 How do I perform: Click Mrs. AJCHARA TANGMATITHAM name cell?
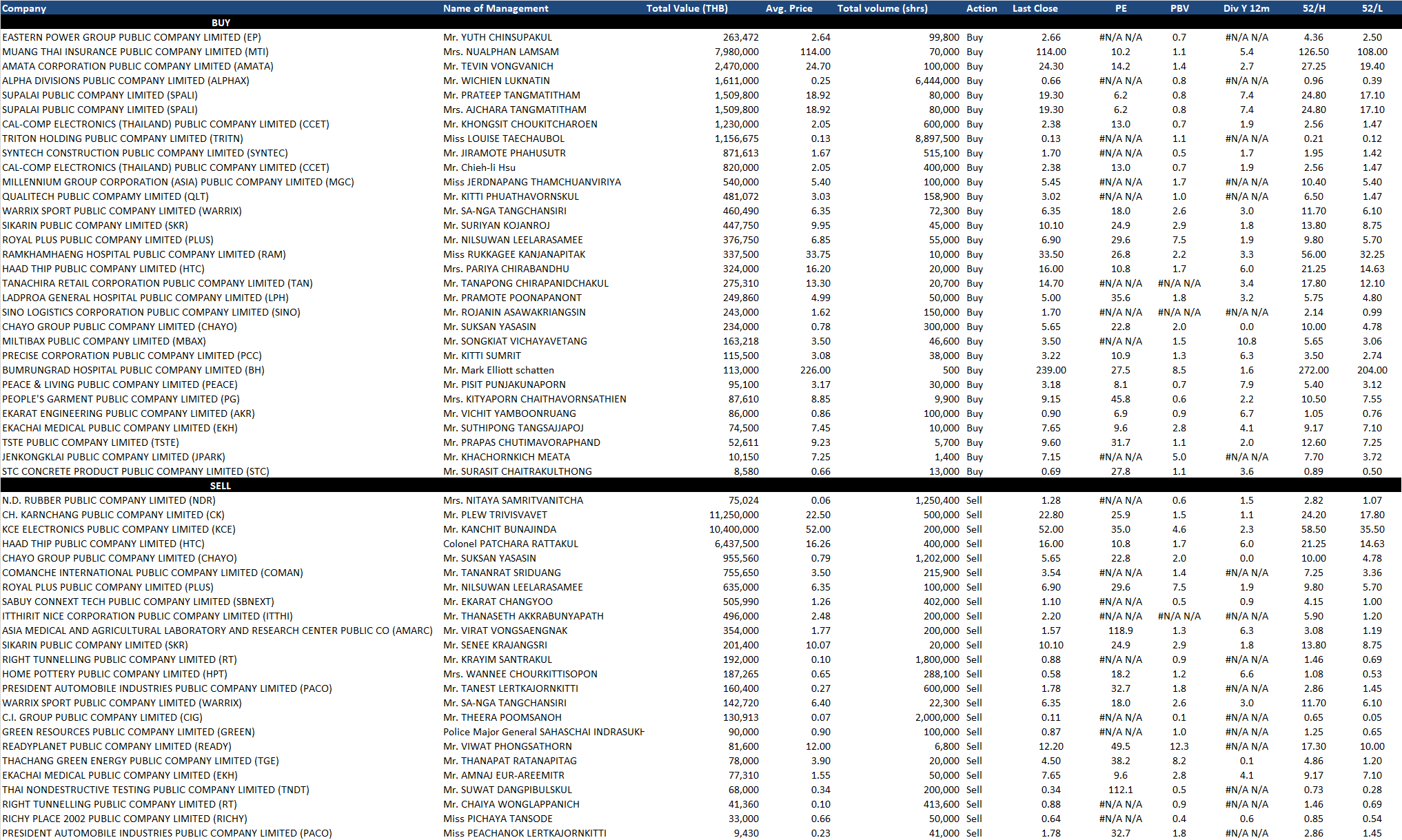[x=515, y=110]
